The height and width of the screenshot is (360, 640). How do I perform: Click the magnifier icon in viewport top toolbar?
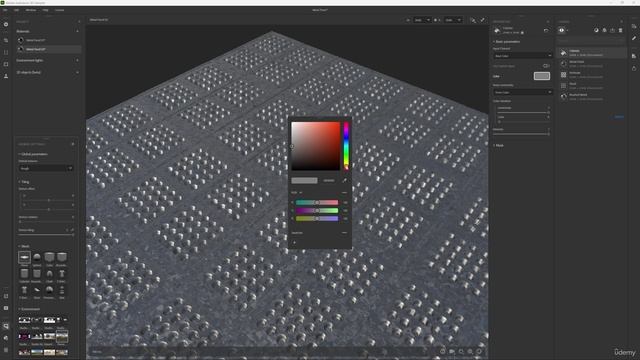(x=473, y=20)
